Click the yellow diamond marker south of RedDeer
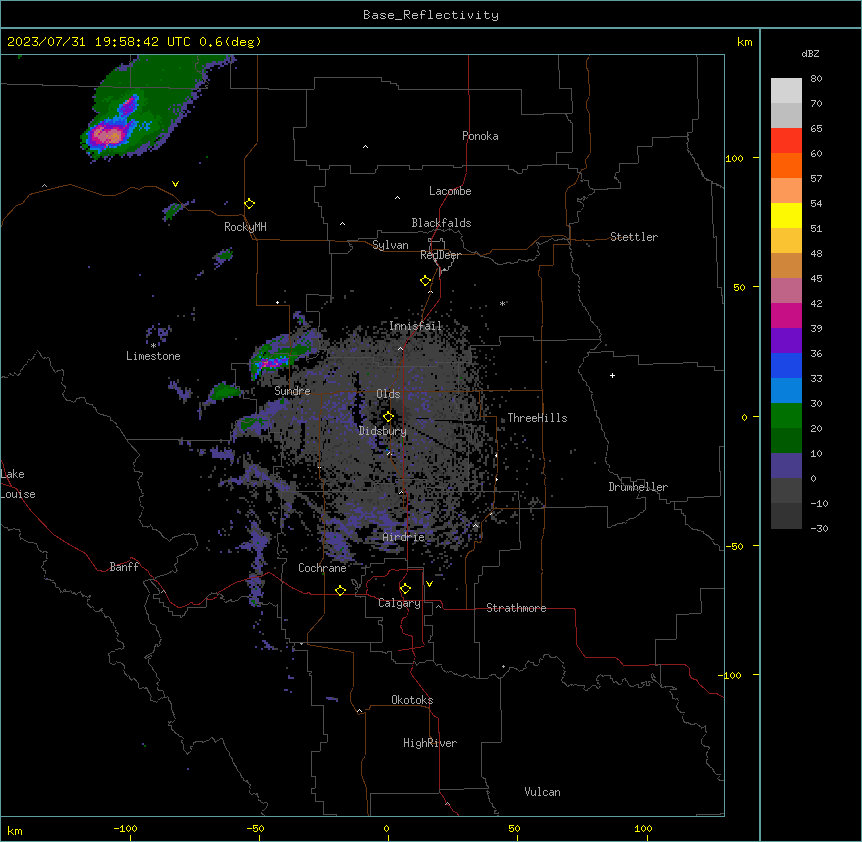Screen dimensions: 862x842 [426, 281]
